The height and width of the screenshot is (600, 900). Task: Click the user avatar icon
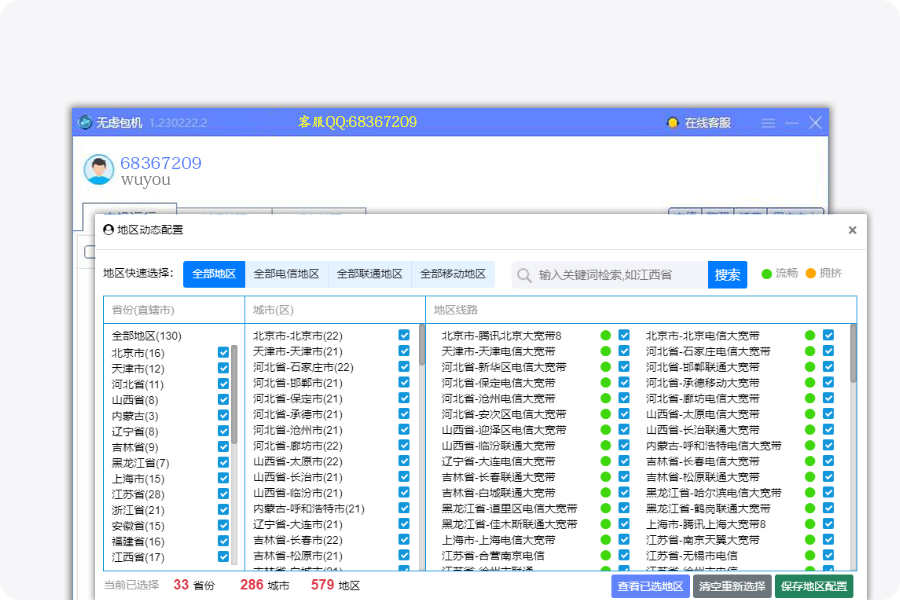coord(99,170)
